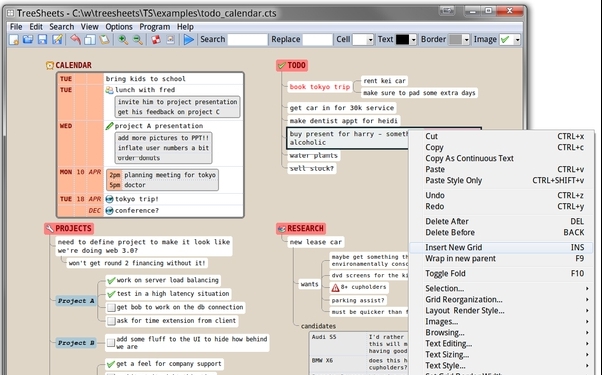604x375 pixels.
Task: Open the Edit menu
Action: (36, 27)
